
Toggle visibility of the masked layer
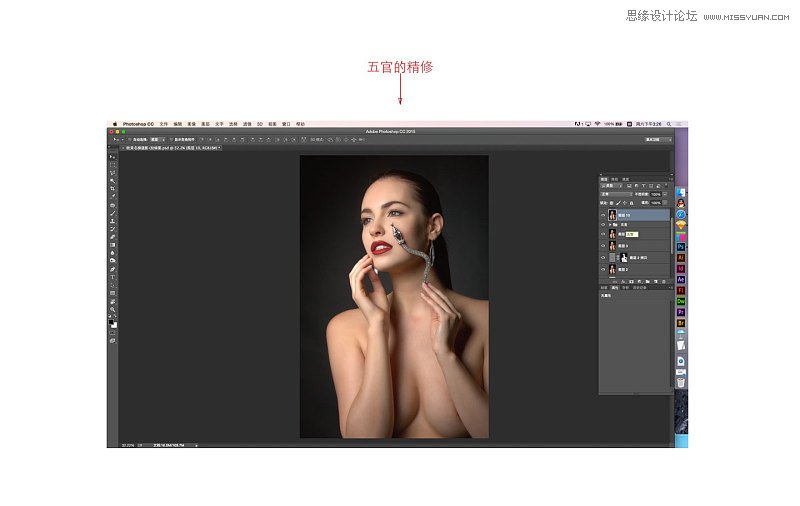[x=602, y=257]
